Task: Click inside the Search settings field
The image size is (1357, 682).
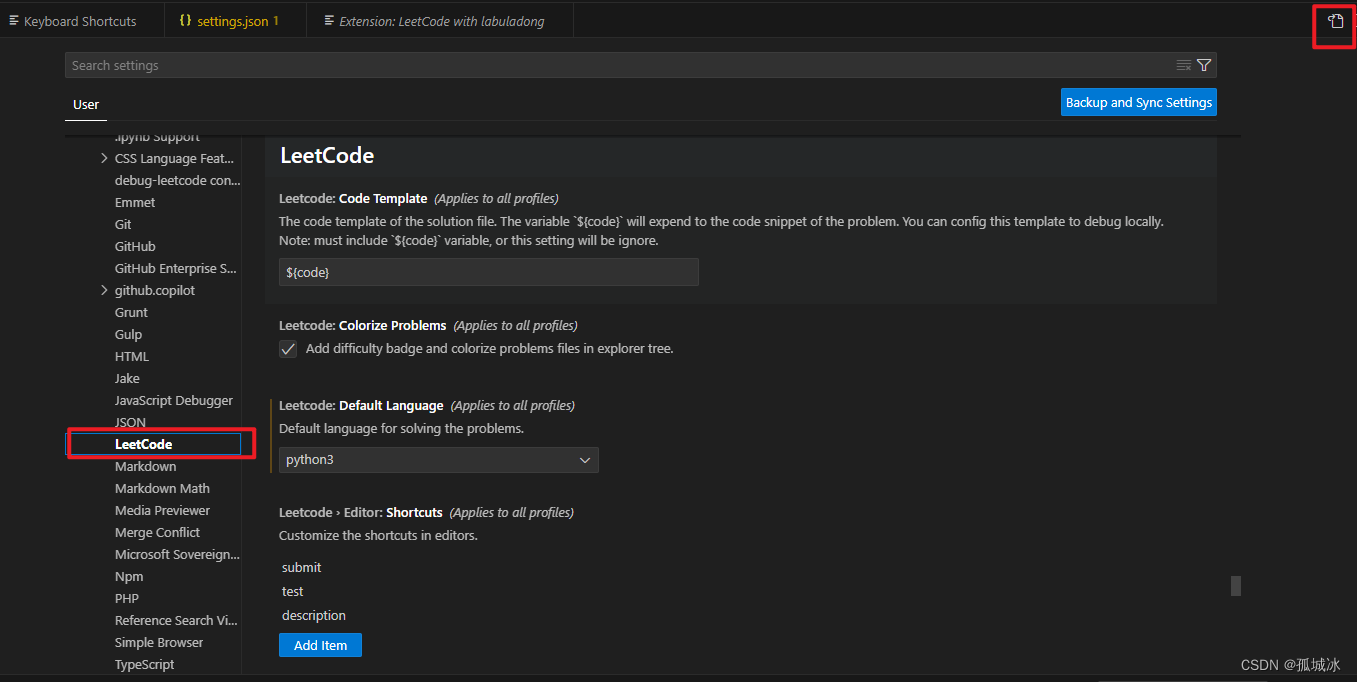Action: click(x=600, y=64)
